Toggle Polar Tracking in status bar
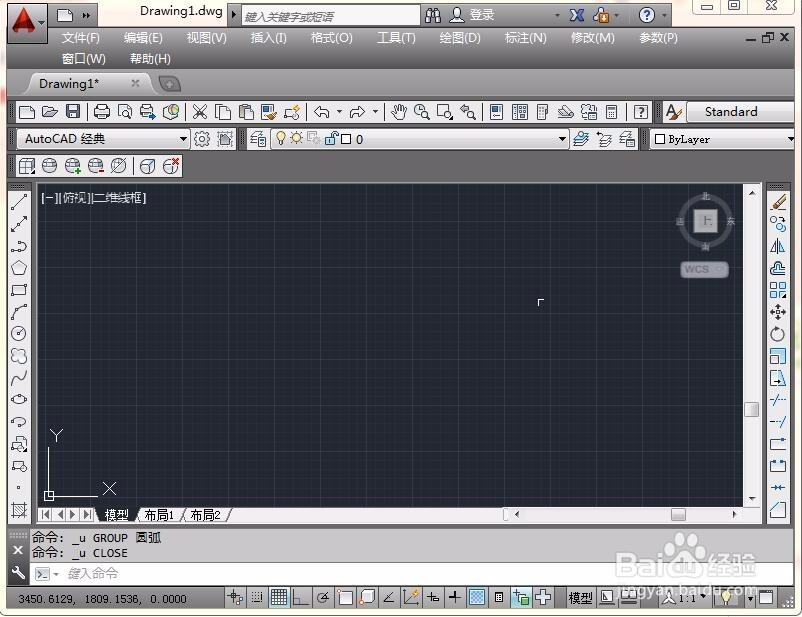The width and height of the screenshot is (802, 617). 323,597
